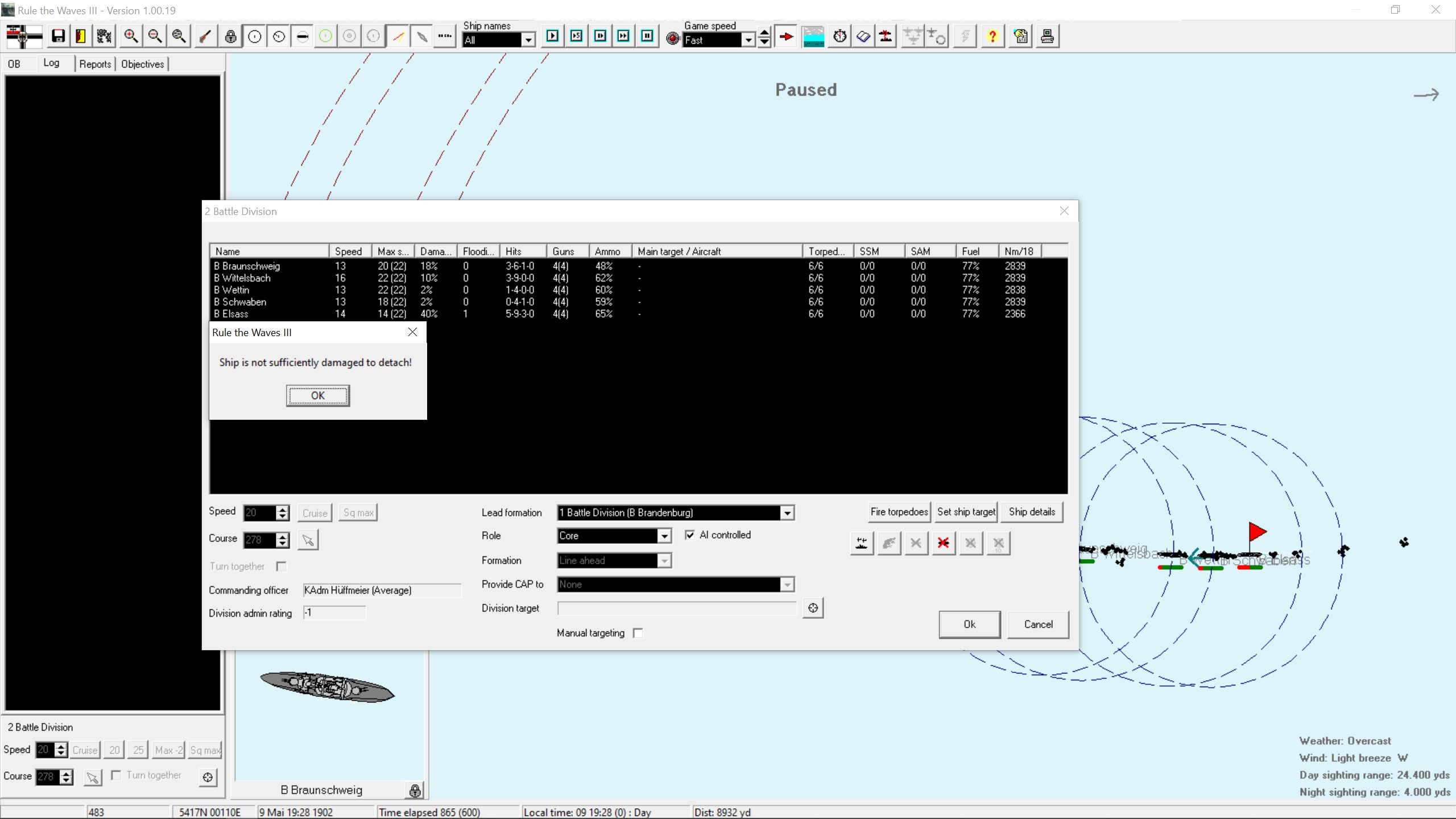This screenshot has height=819, width=1456.
Task: Toggle Turn together checkbox in dialog
Action: 281,566
